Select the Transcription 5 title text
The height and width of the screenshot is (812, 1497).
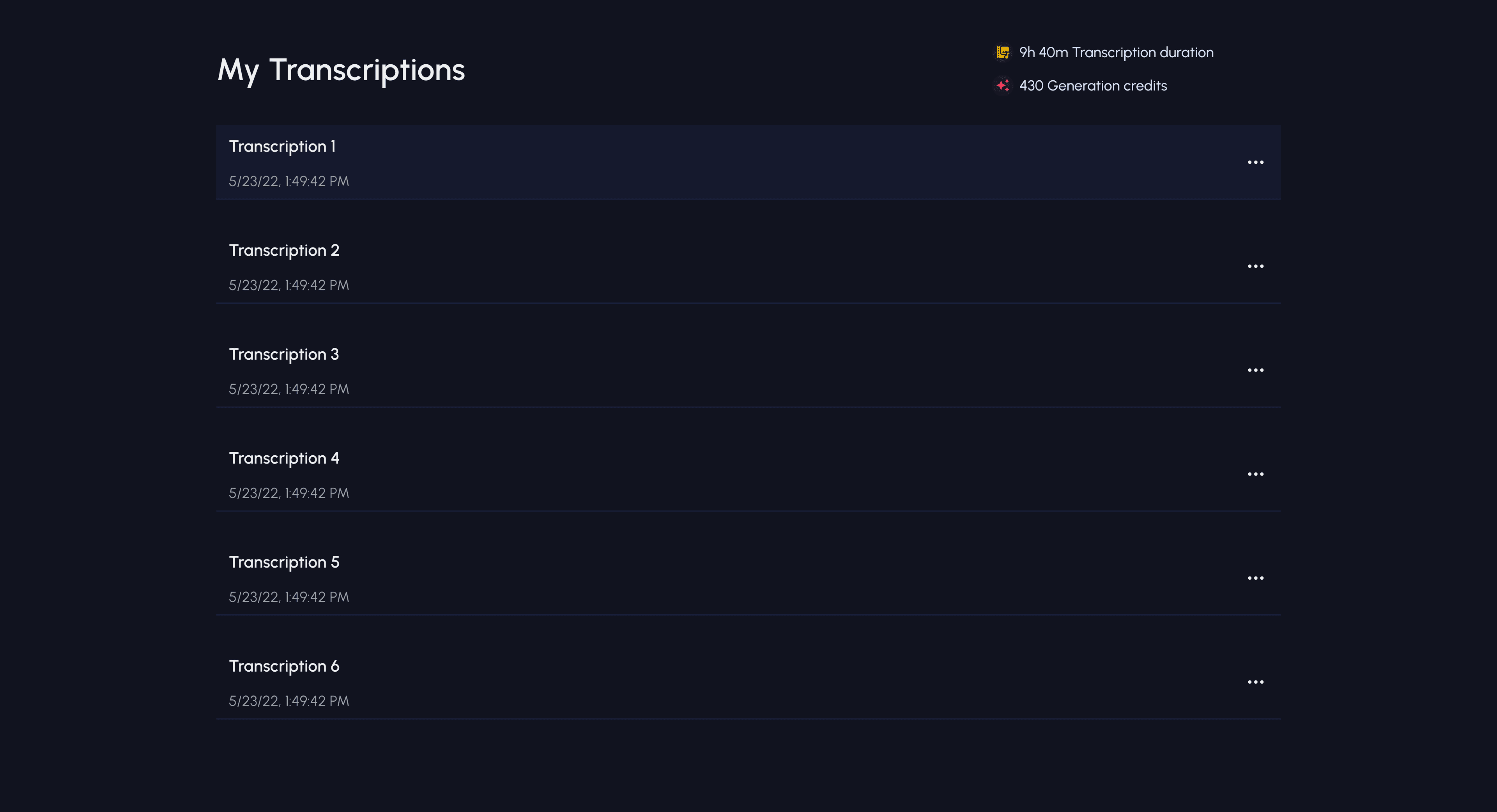[x=283, y=563]
